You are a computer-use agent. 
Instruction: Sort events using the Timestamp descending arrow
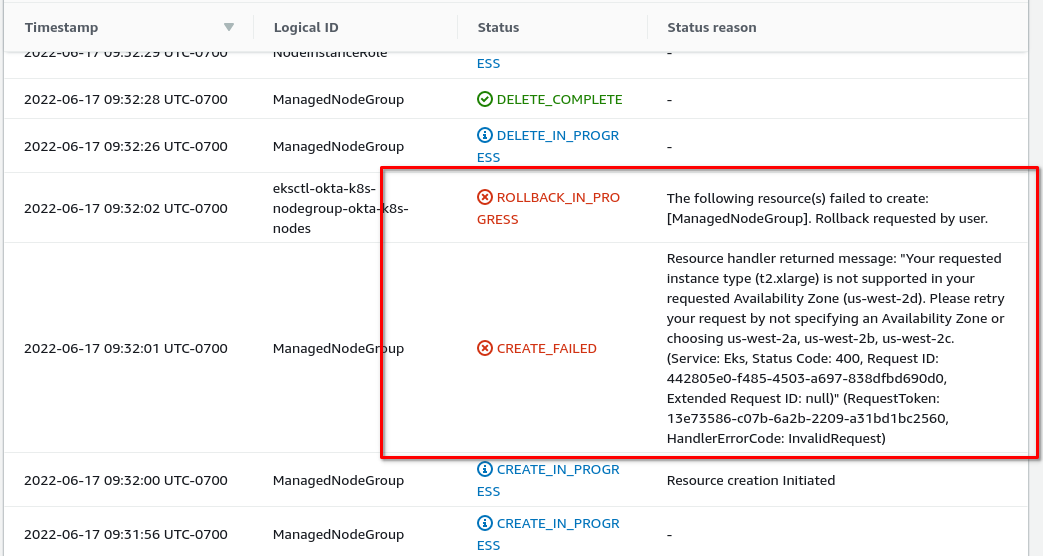(229, 28)
